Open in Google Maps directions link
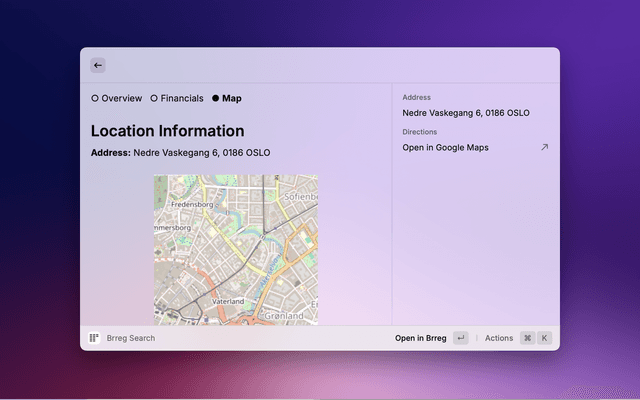Image resolution: width=640 pixels, height=400 pixels. point(445,147)
